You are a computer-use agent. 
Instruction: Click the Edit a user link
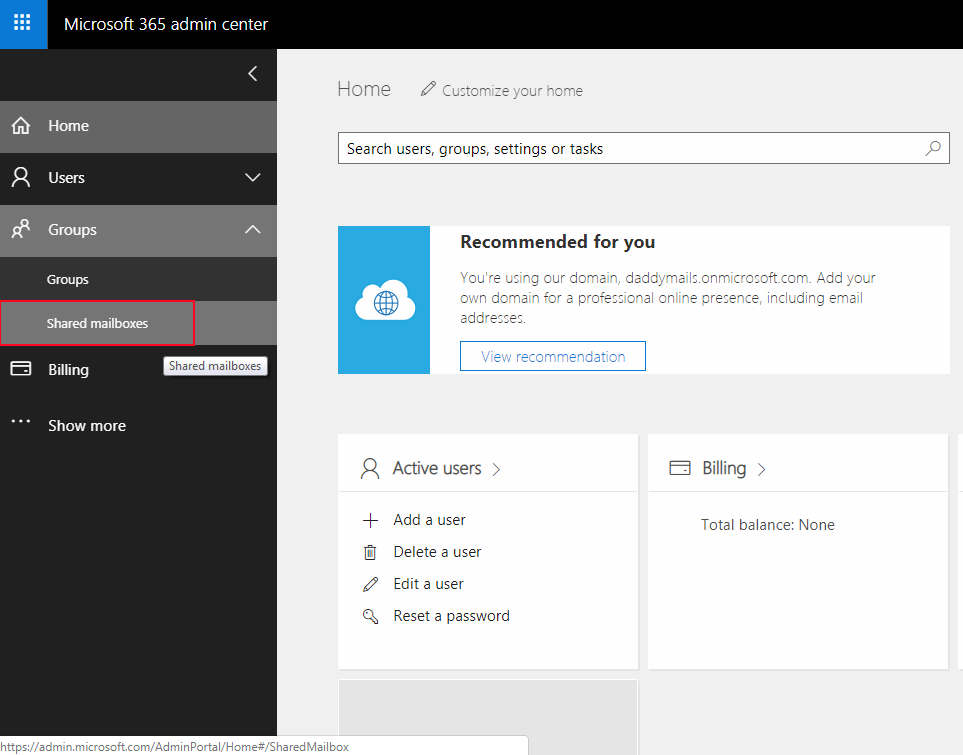[x=429, y=584]
